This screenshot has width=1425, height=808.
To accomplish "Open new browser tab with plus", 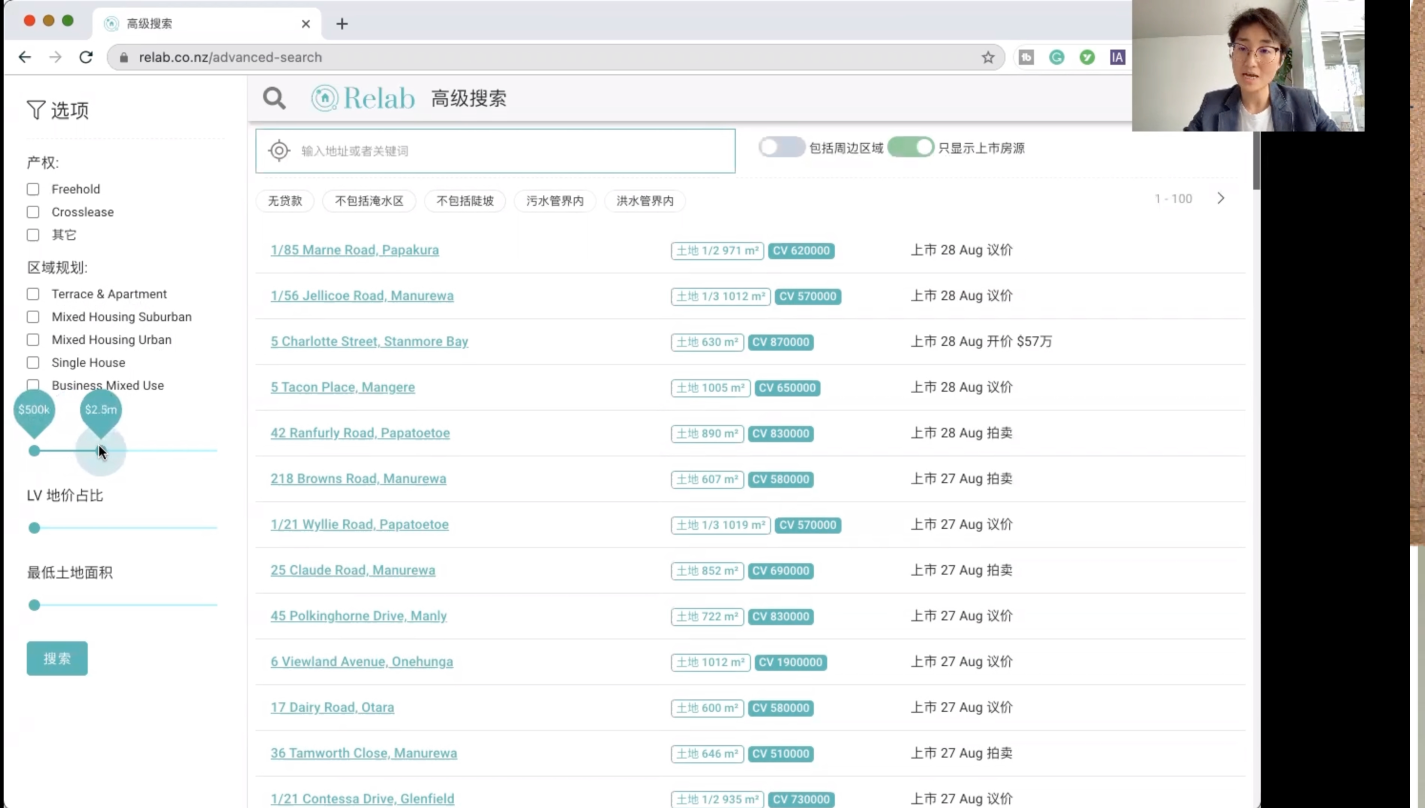I will (342, 23).
